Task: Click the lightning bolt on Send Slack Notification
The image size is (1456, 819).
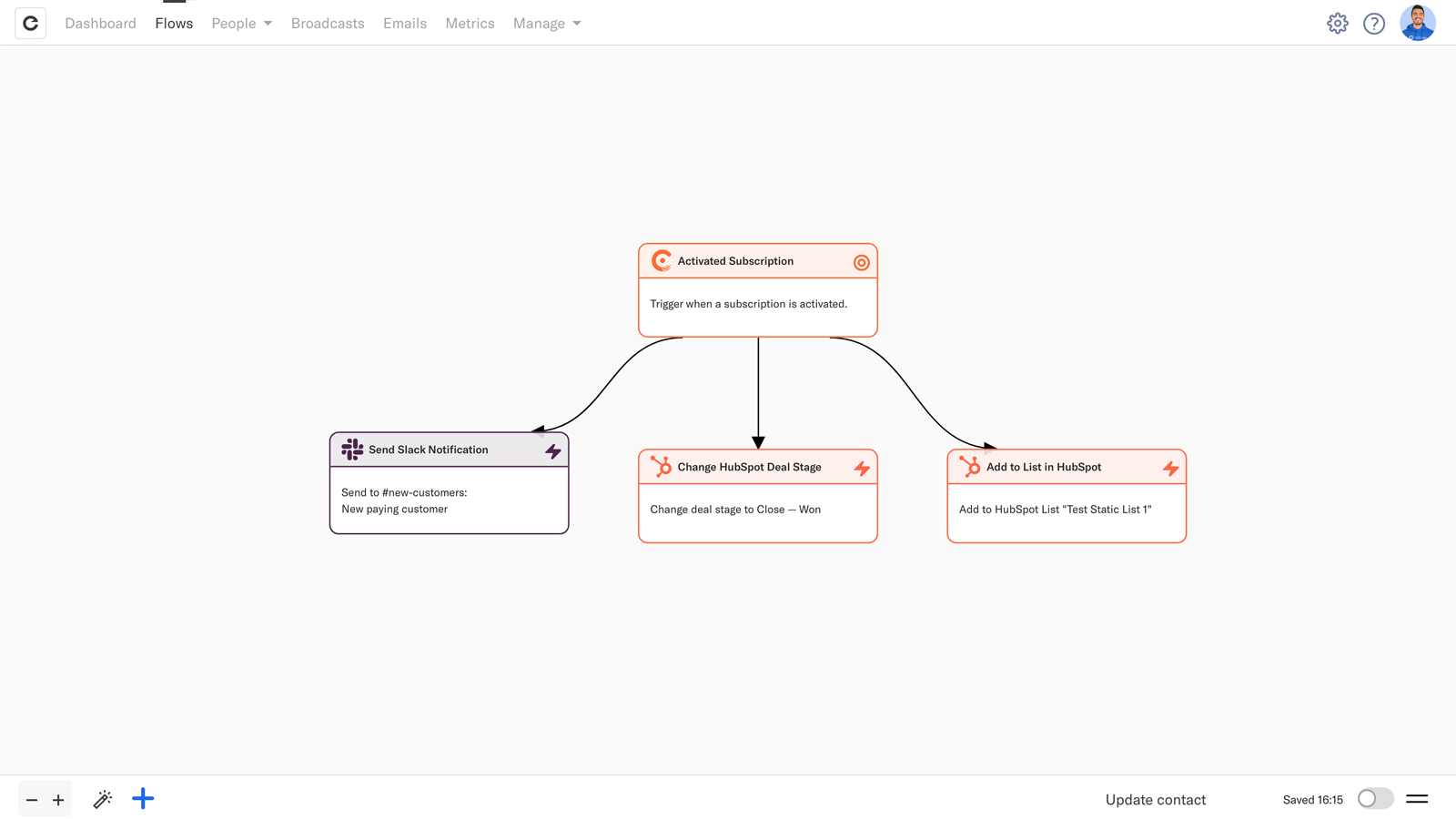Action: (x=552, y=451)
